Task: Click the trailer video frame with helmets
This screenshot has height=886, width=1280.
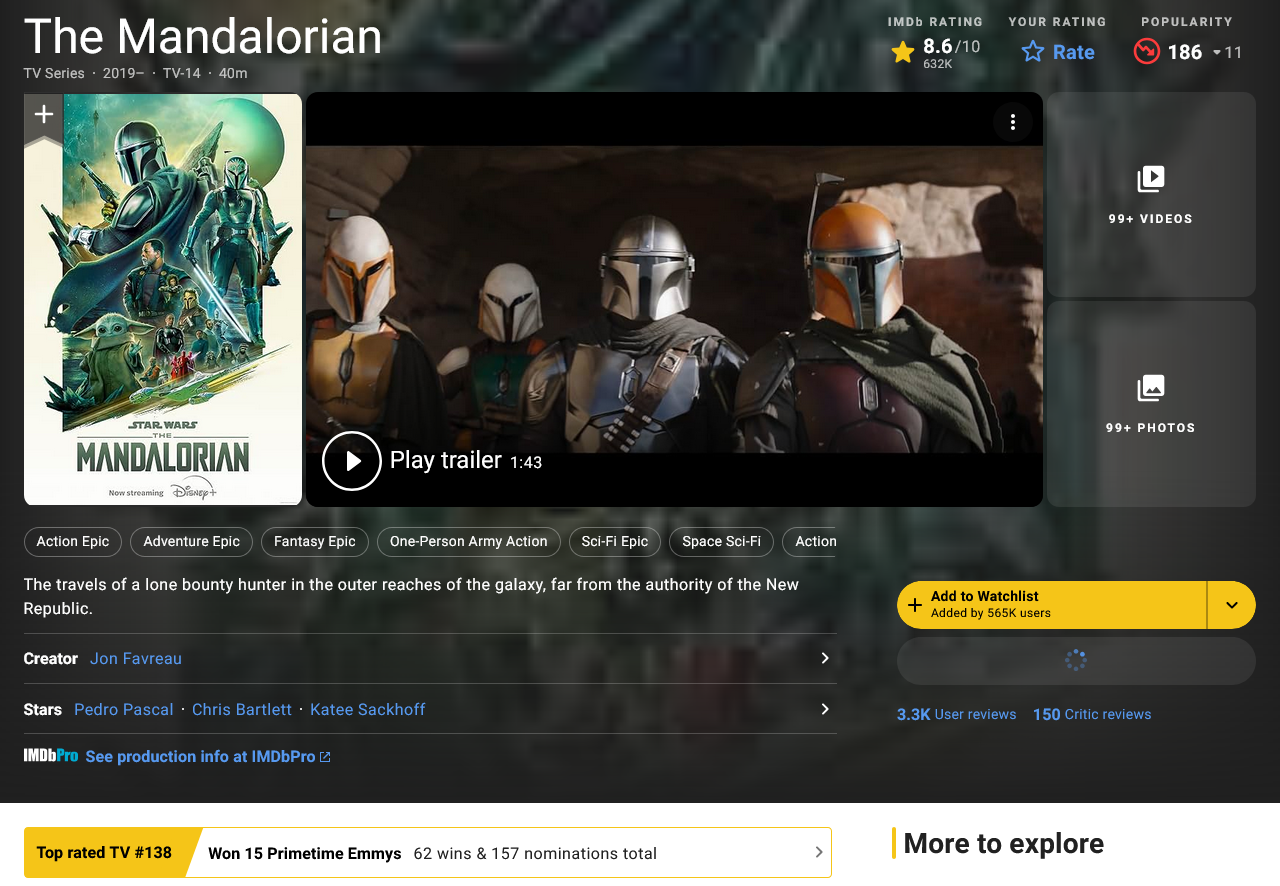Action: 674,299
